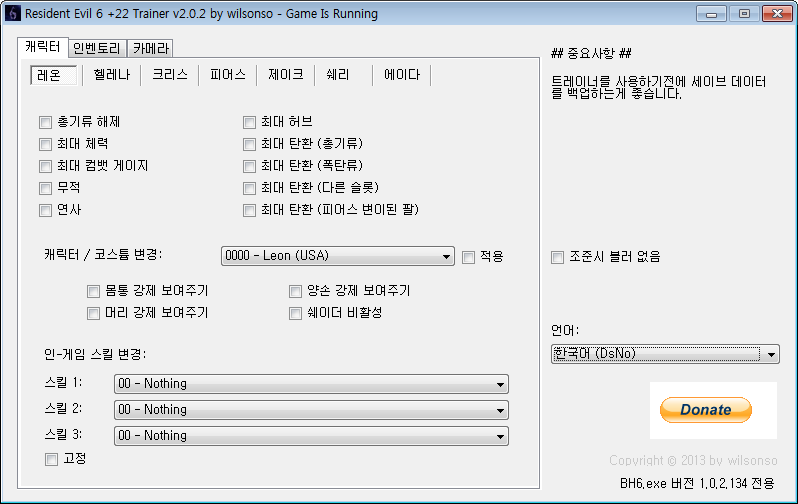Enable the 최대 체력 checkbox
Screen dimensions: 798x504
[x=45, y=144]
